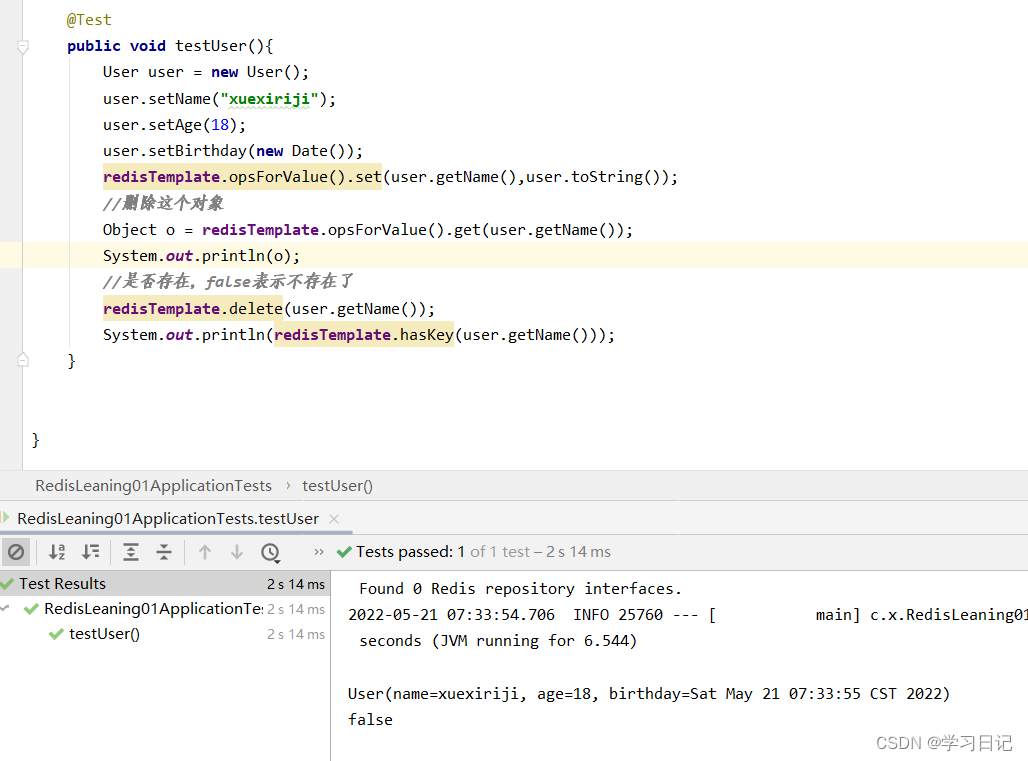Image resolution: width=1028 pixels, height=761 pixels.
Task: Open test history clock dropdown
Action: pyautogui.click(x=270, y=553)
